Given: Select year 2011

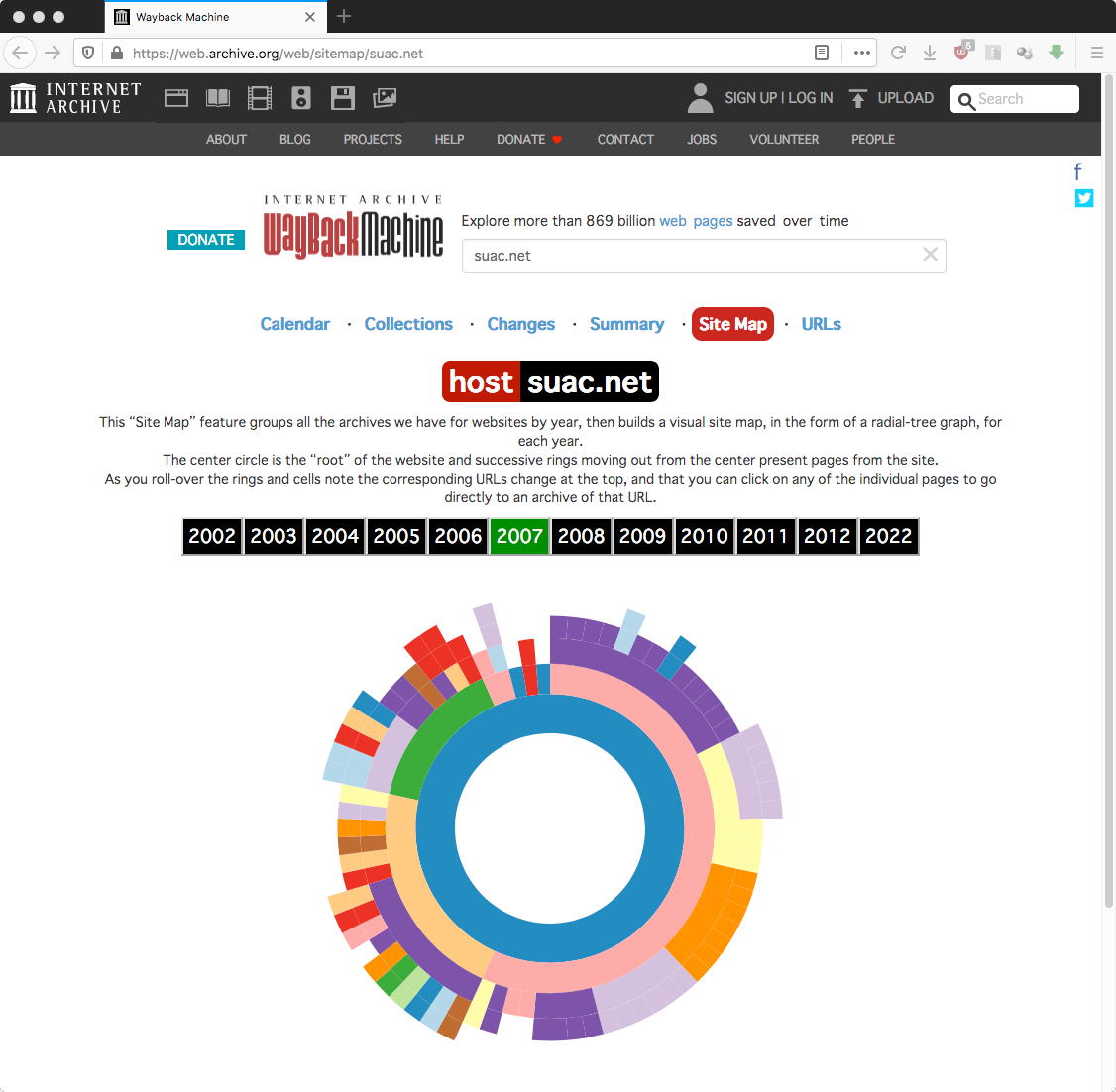Looking at the screenshot, I should [x=766, y=536].
